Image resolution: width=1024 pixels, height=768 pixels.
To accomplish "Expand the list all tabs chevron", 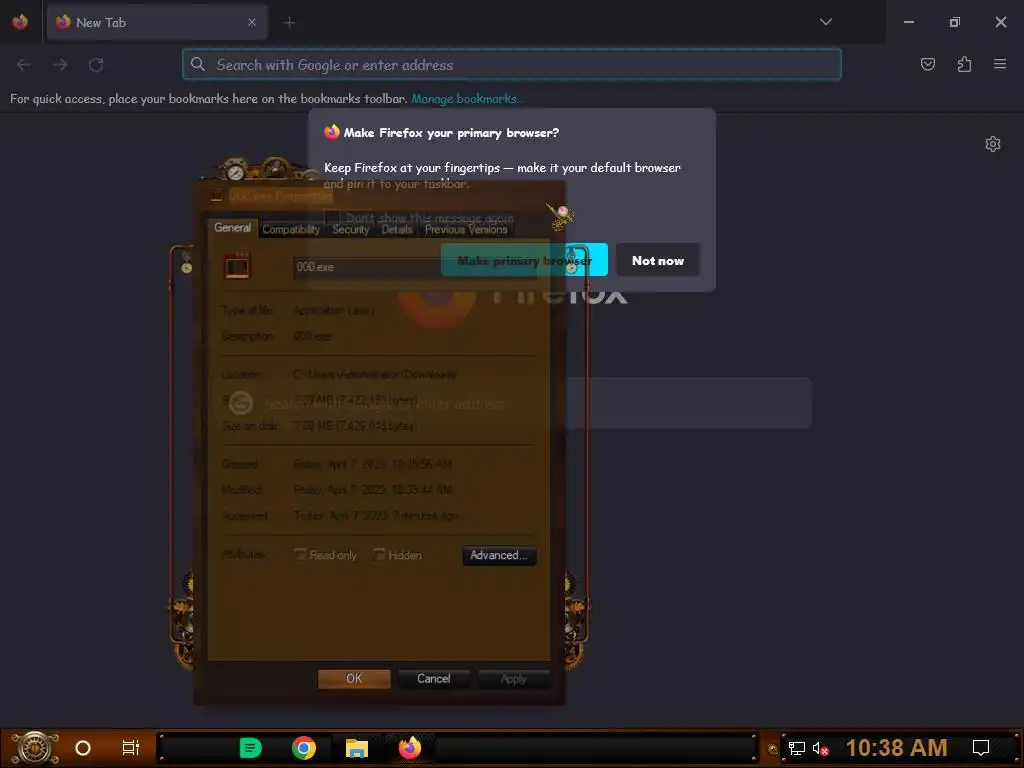I will tap(825, 22).
